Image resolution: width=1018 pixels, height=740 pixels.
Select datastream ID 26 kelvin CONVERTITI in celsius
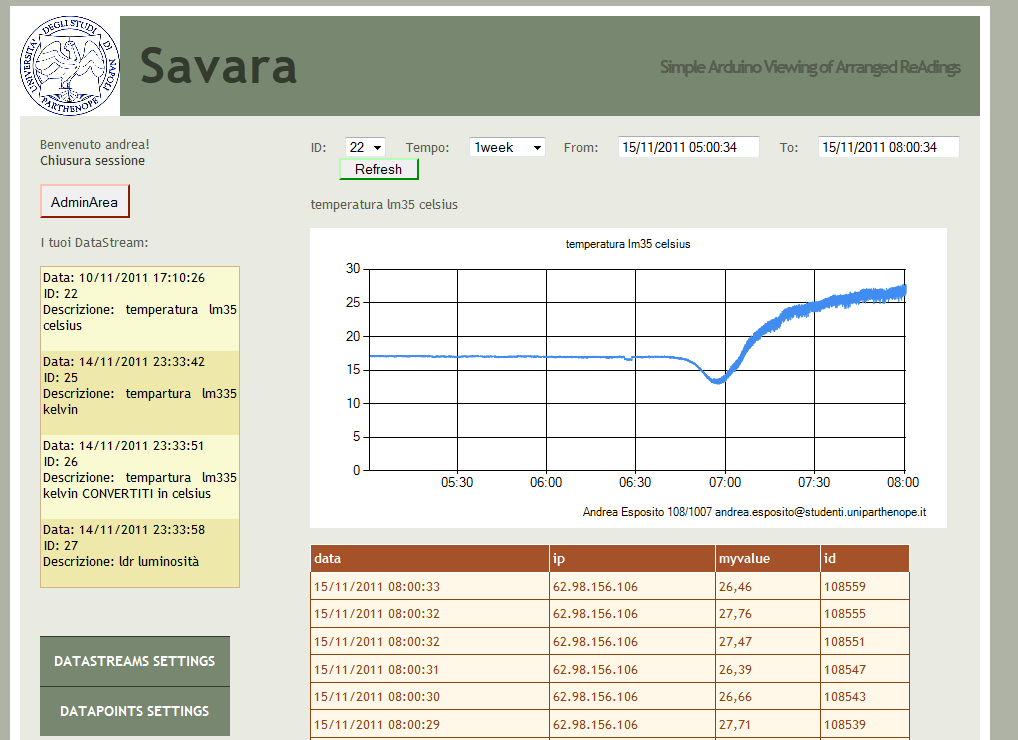[140, 469]
